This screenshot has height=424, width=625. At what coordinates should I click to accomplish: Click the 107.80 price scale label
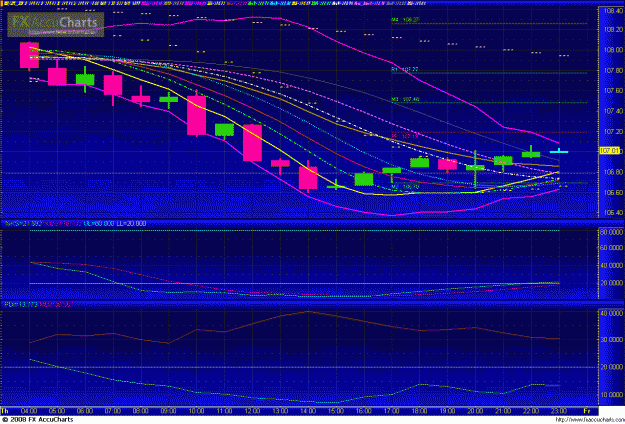[613, 71]
